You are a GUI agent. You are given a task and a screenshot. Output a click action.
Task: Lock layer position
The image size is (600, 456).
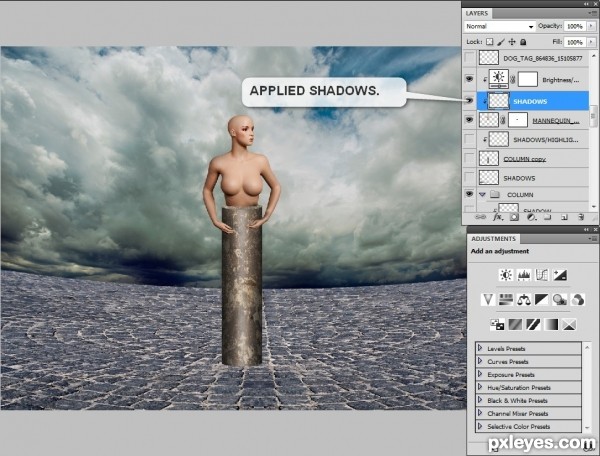(x=512, y=42)
